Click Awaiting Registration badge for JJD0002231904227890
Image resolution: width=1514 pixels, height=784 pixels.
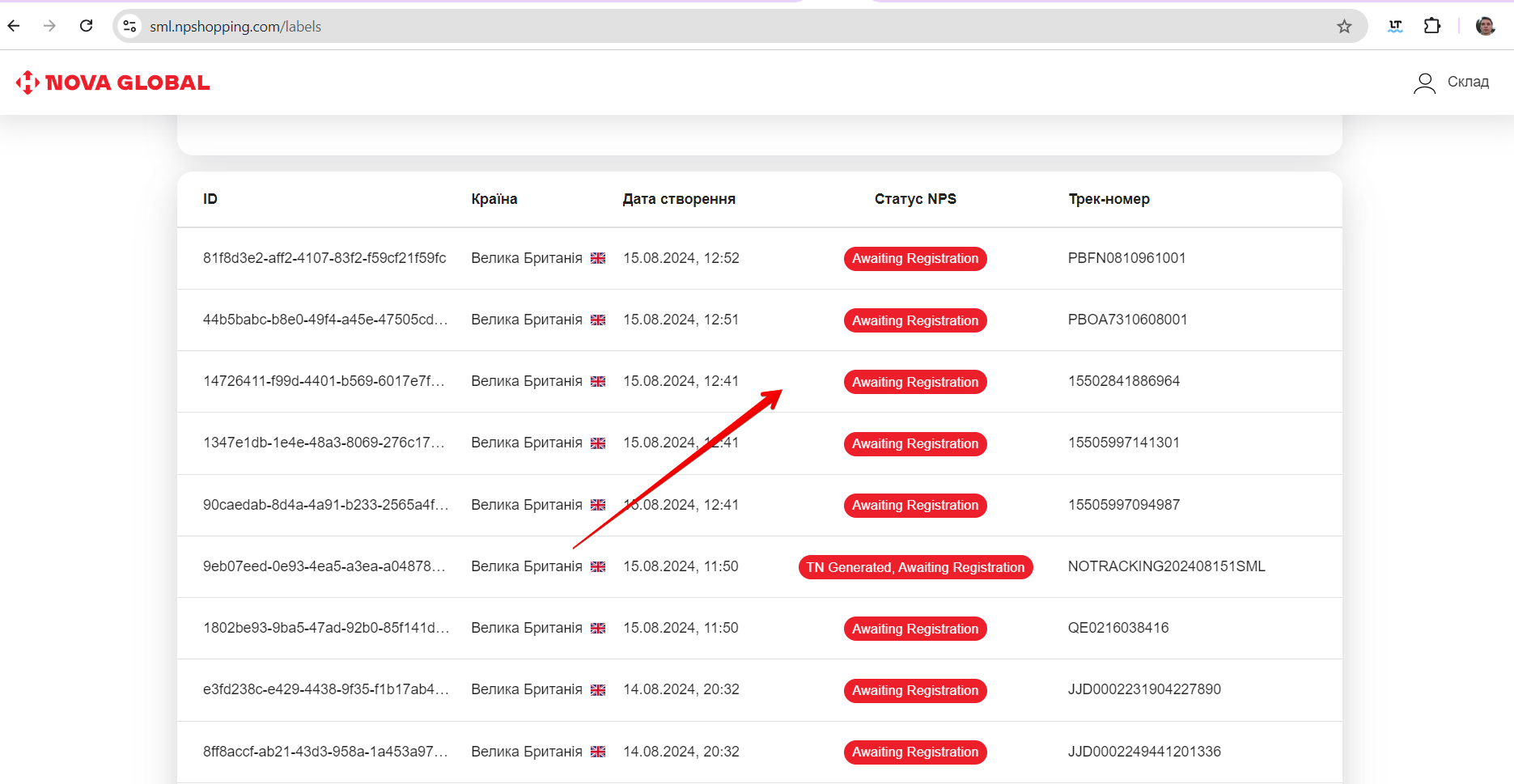click(x=915, y=691)
